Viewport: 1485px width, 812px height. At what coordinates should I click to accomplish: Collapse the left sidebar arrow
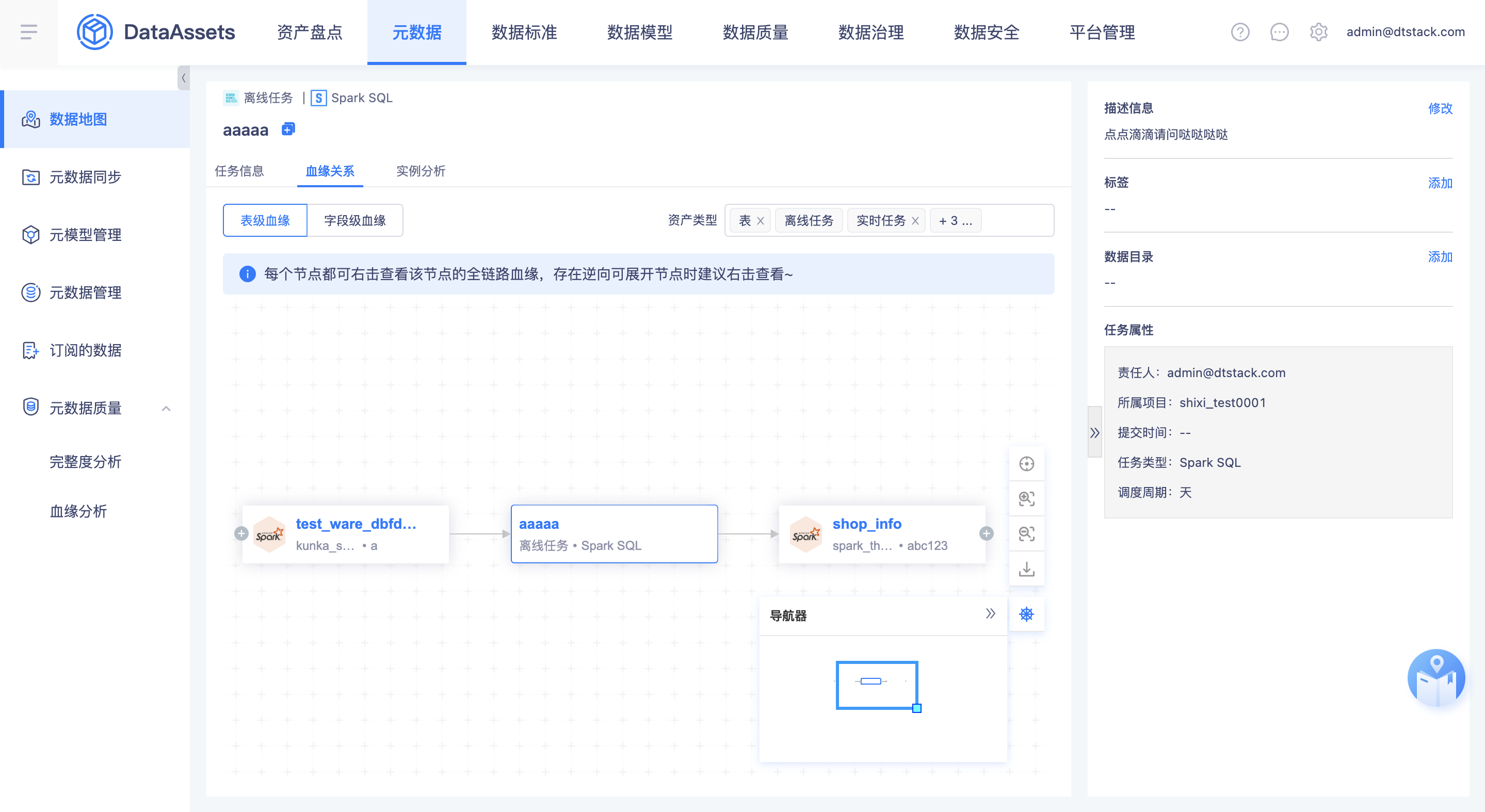coord(183,78)
